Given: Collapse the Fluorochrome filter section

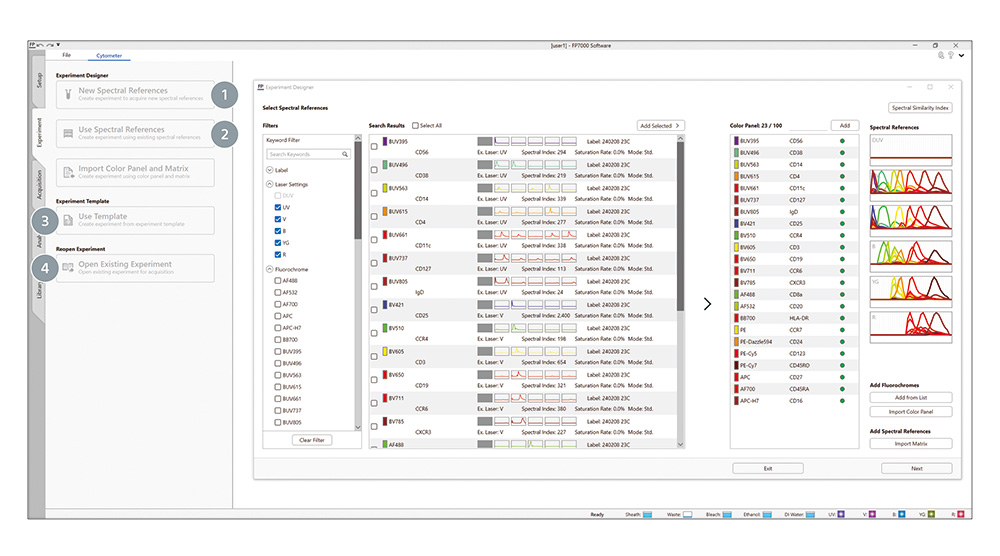Looking at the screenshot, I should [x=270, y=270].
